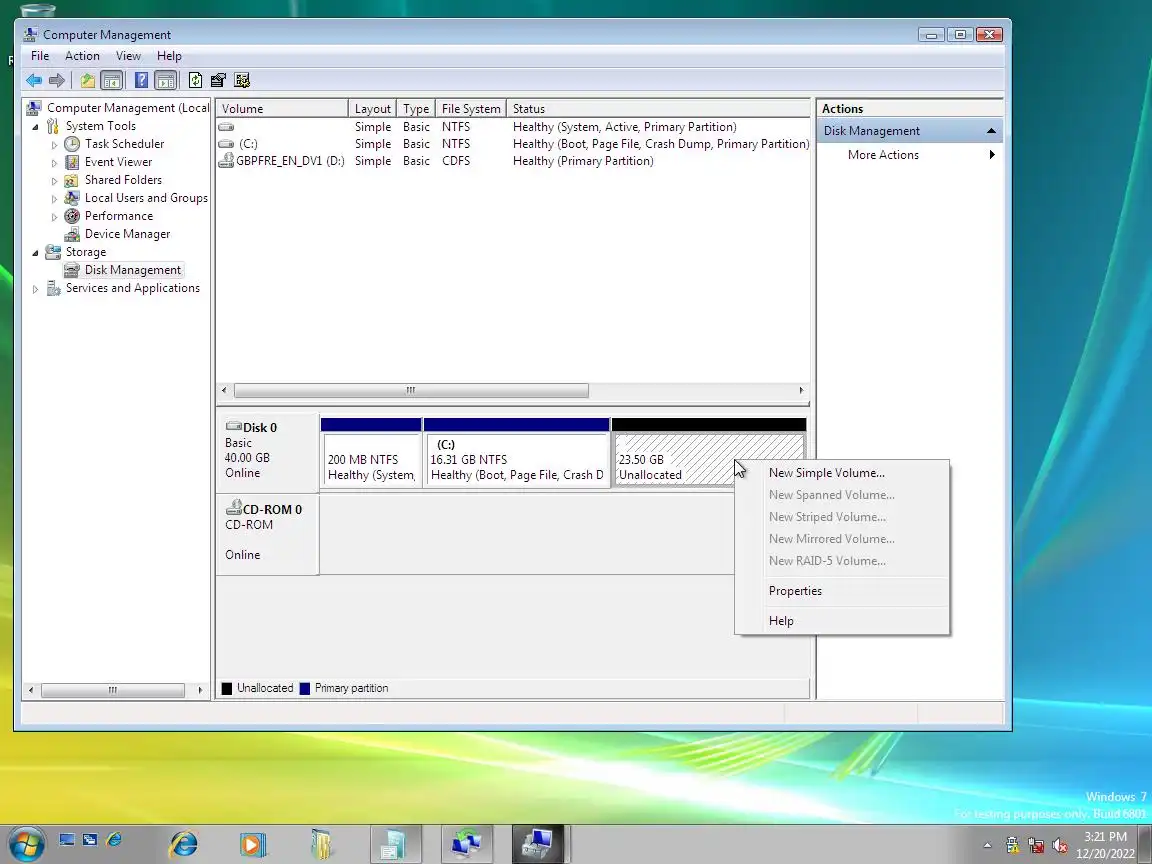Expand Services and Applications node arrow

35,289
